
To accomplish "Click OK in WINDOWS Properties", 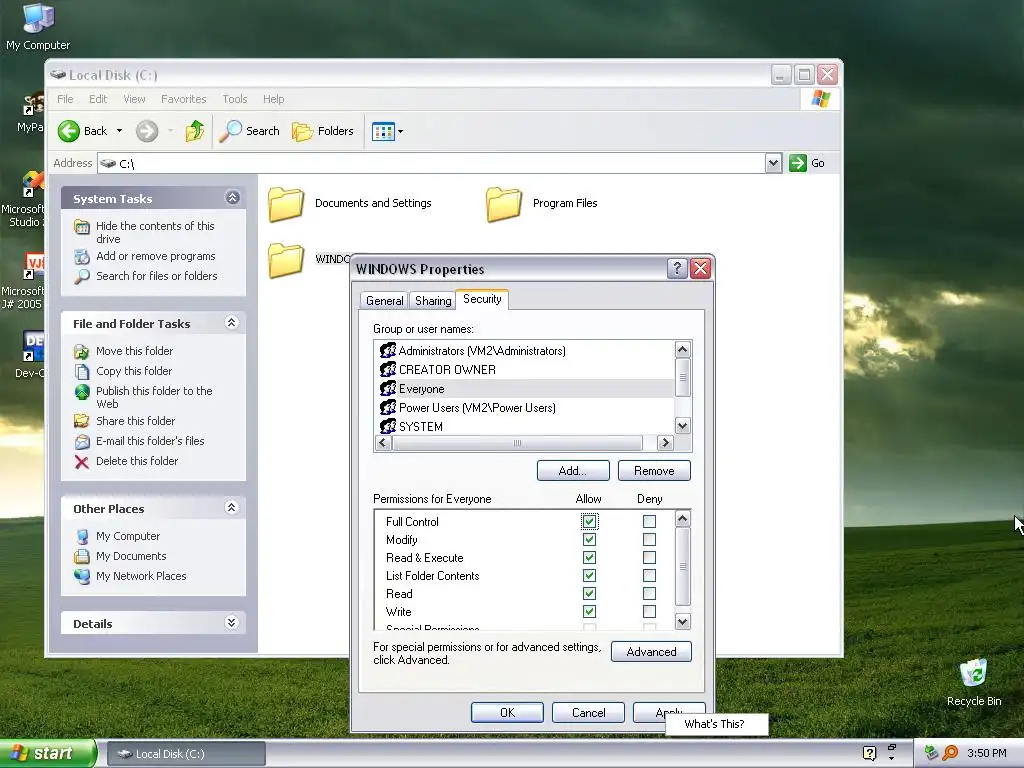I will [x=507, y=712].
